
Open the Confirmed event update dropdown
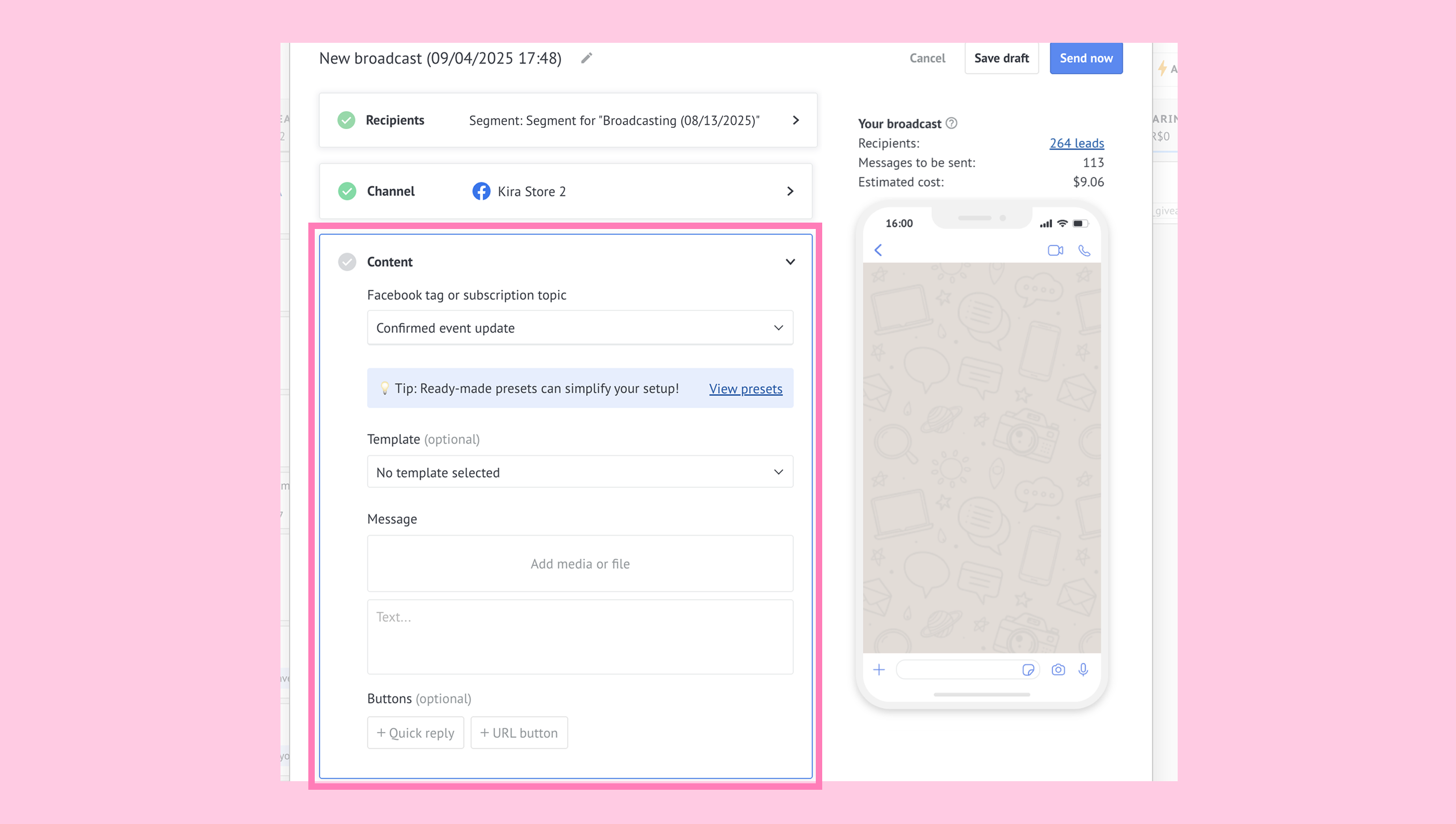click(580, 327)
